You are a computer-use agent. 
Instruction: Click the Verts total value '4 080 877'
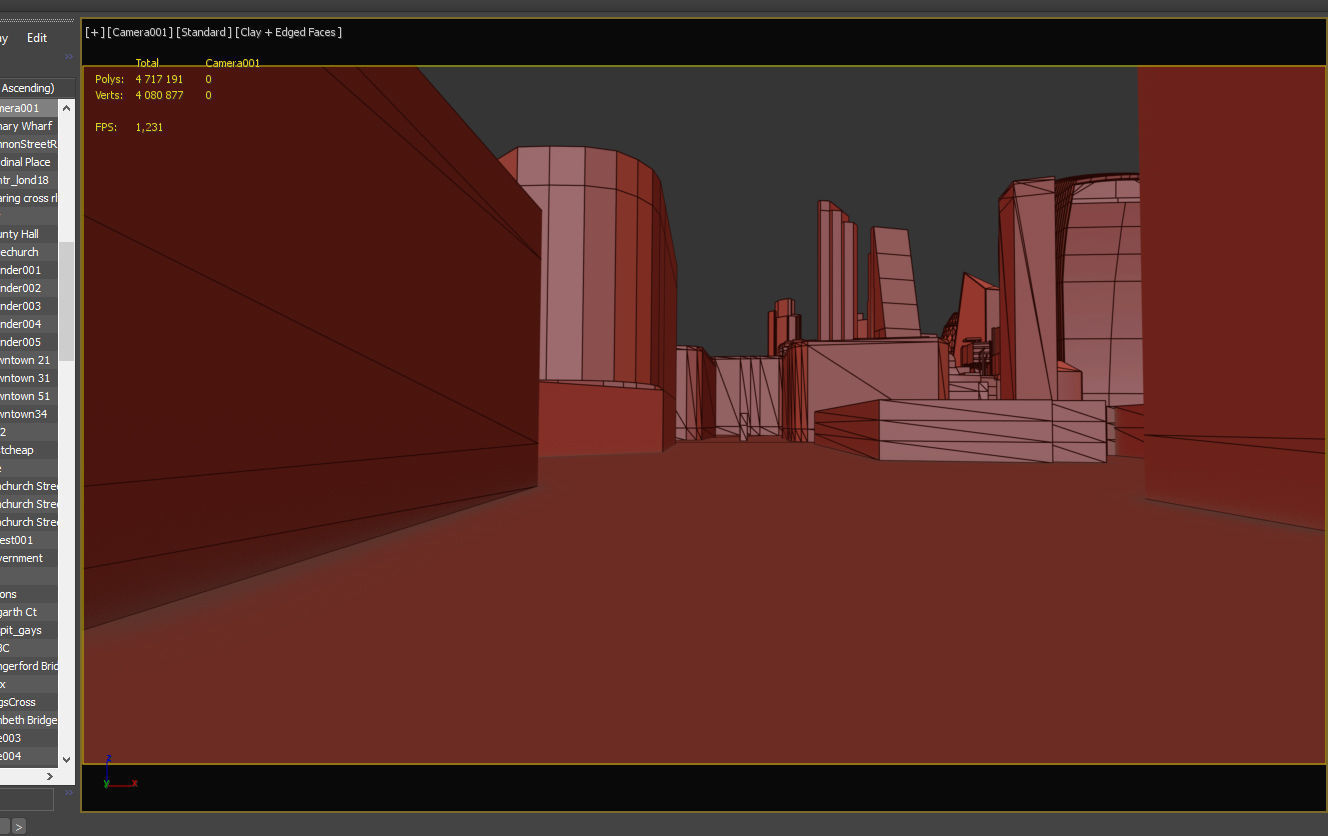[159, 95]
